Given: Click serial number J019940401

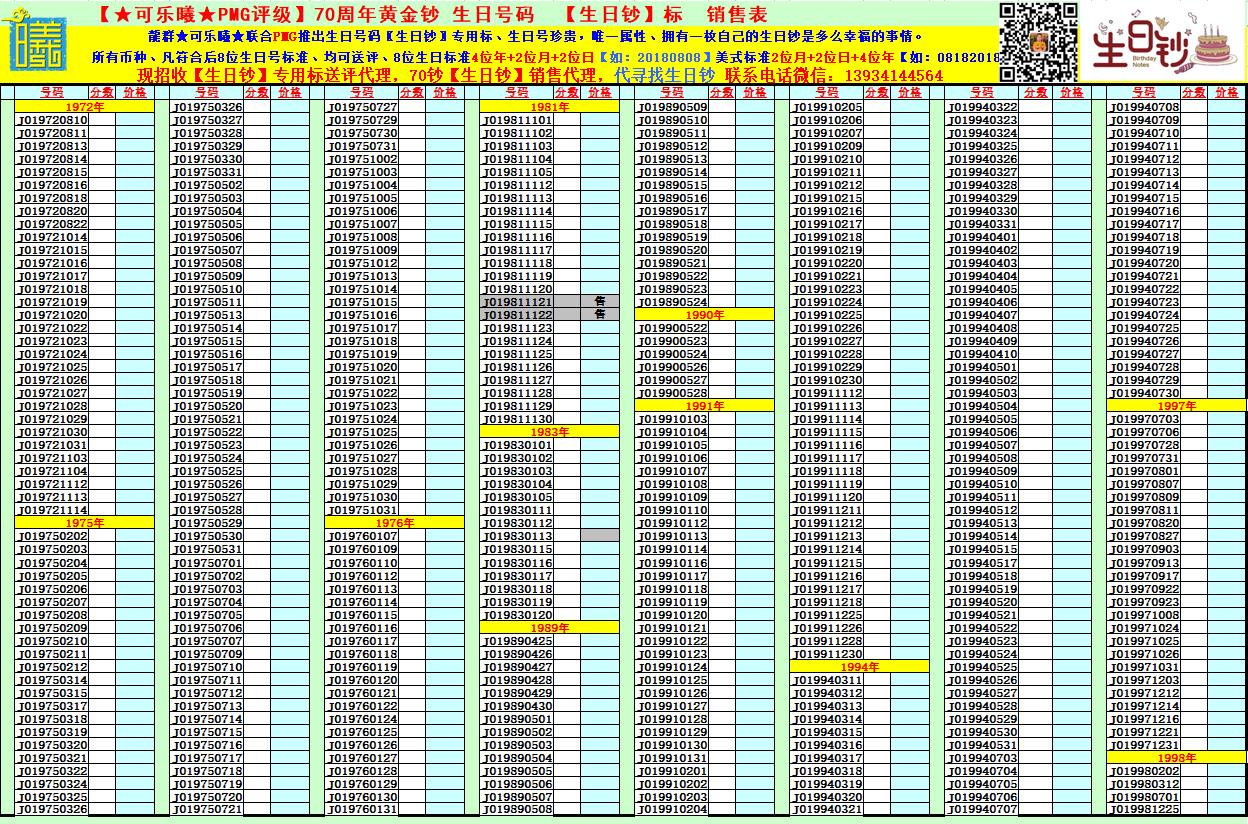Looking at the screenshot, I should pos(983,237).
